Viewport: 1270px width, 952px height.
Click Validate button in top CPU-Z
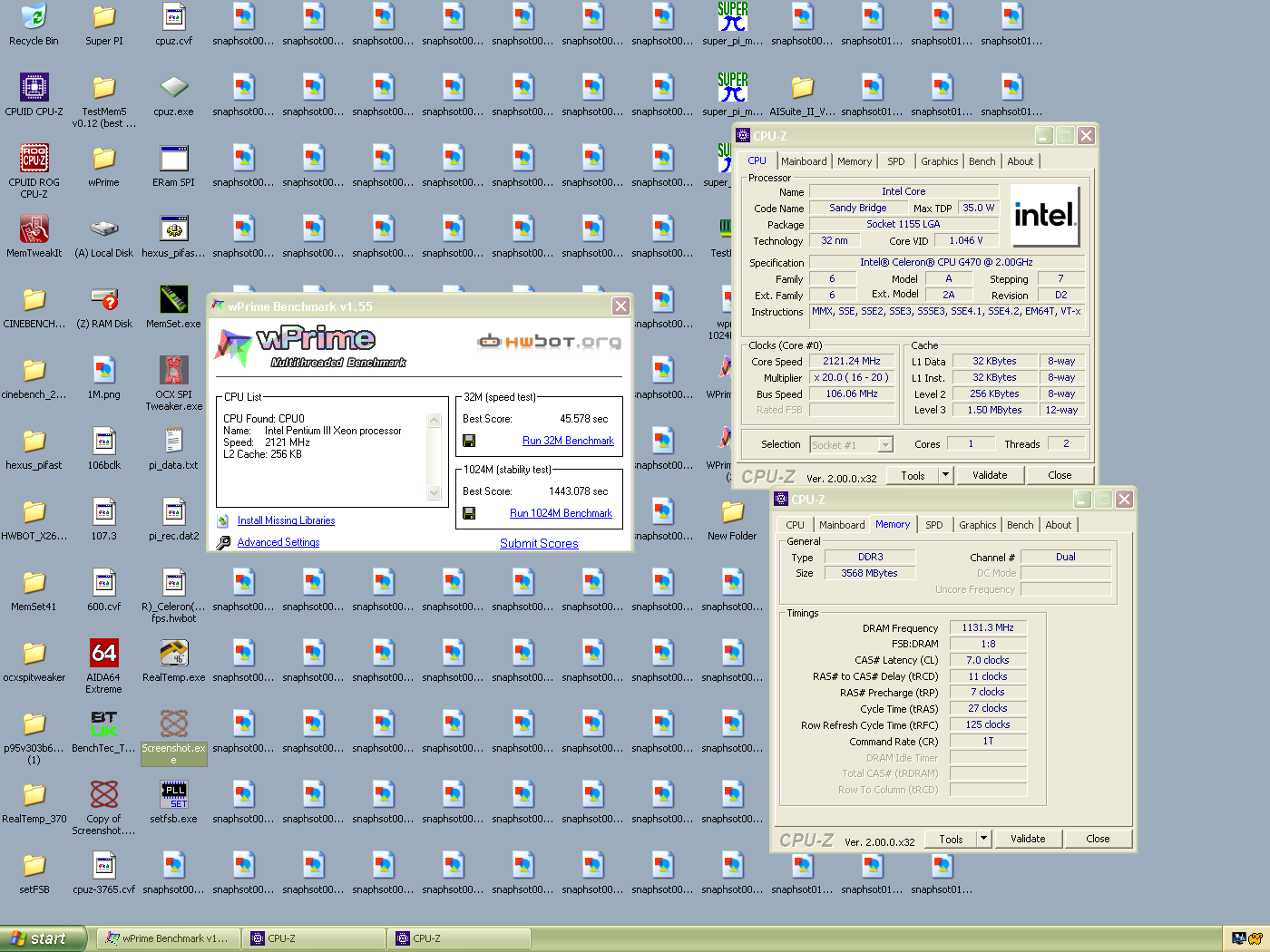(990, 474)
